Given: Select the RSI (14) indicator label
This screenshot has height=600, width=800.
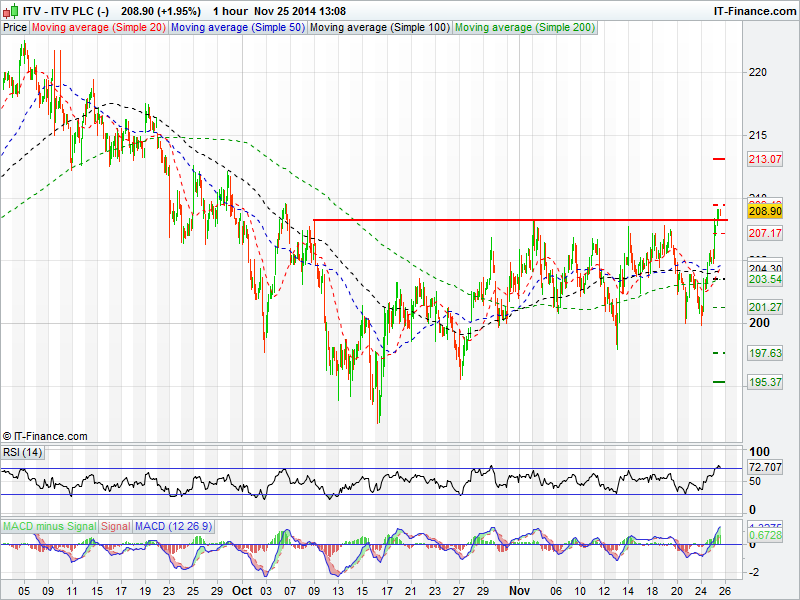Looking at the screenshot, I should click(22, 453).
